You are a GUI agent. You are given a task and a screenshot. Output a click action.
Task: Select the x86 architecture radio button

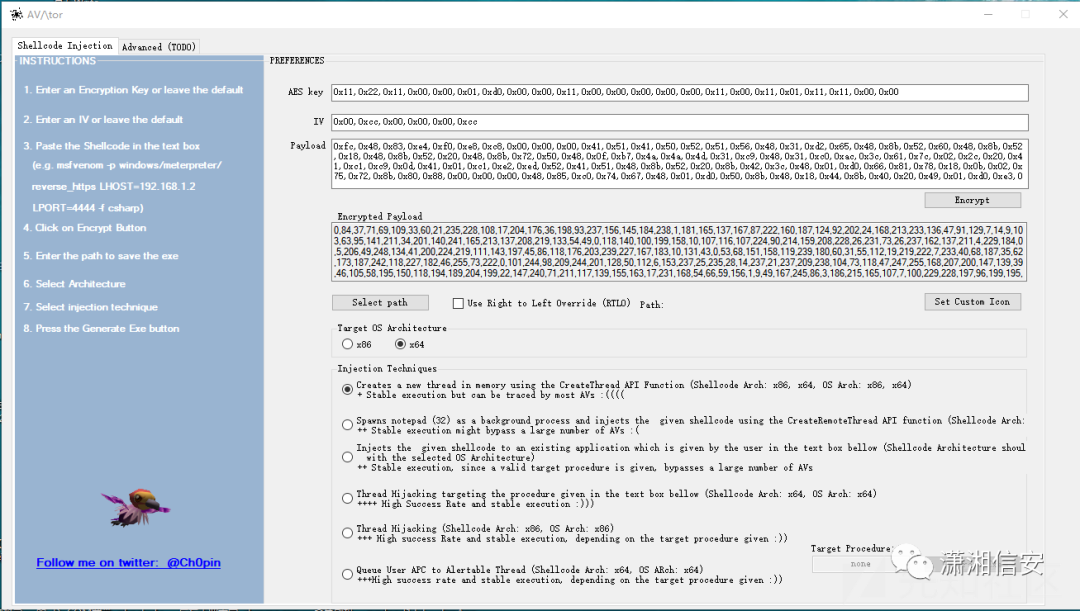click(x=347, y=344)
